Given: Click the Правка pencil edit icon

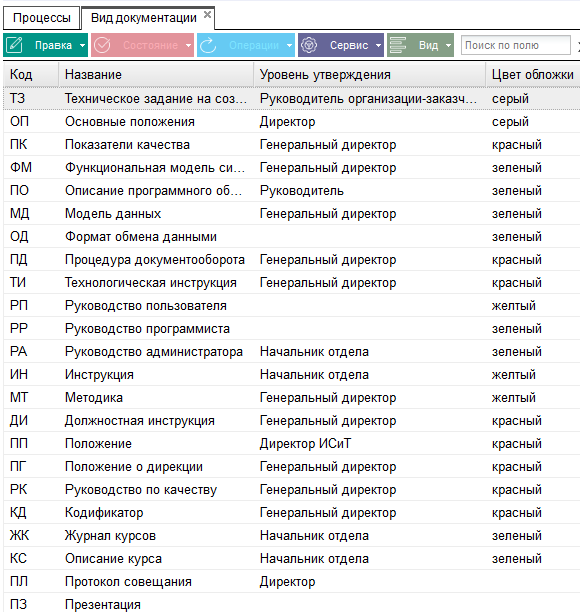Looking at the screenshot, I should (x=14, y=45).
